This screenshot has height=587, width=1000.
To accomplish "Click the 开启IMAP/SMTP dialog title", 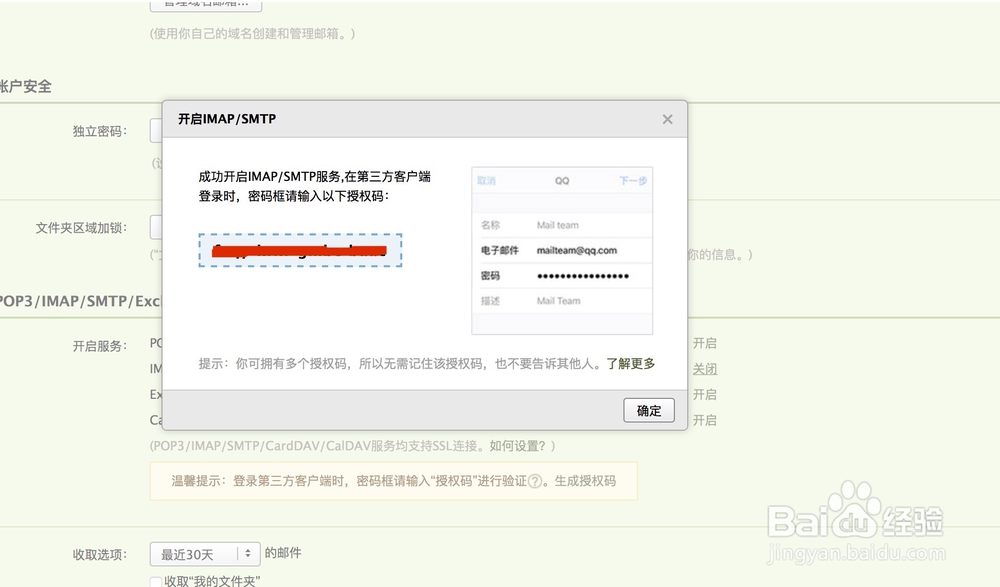I will pos(227,119).
